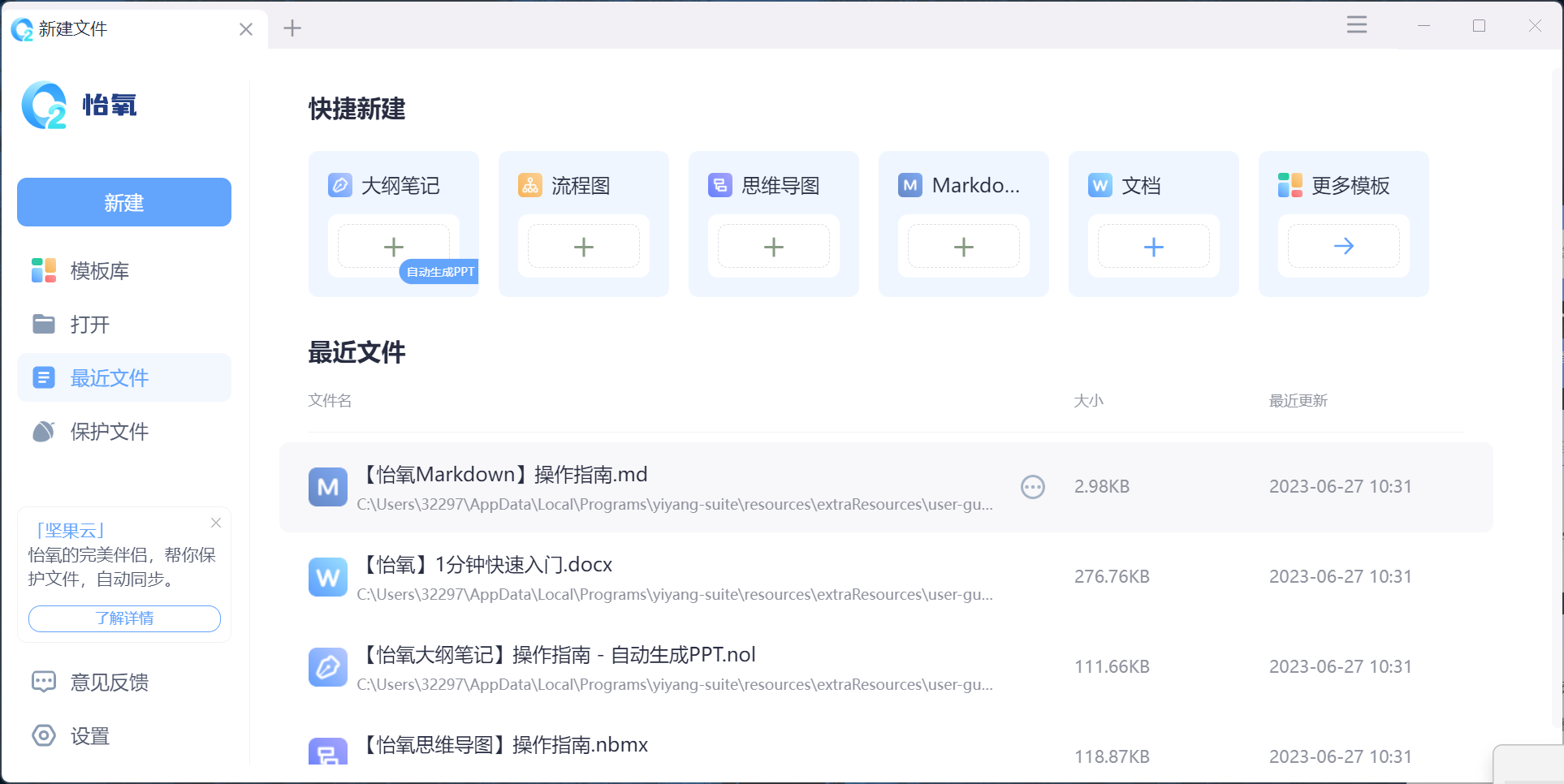
Task: Close the 坚果云 promotion card
Action: [x=216, y=523]
